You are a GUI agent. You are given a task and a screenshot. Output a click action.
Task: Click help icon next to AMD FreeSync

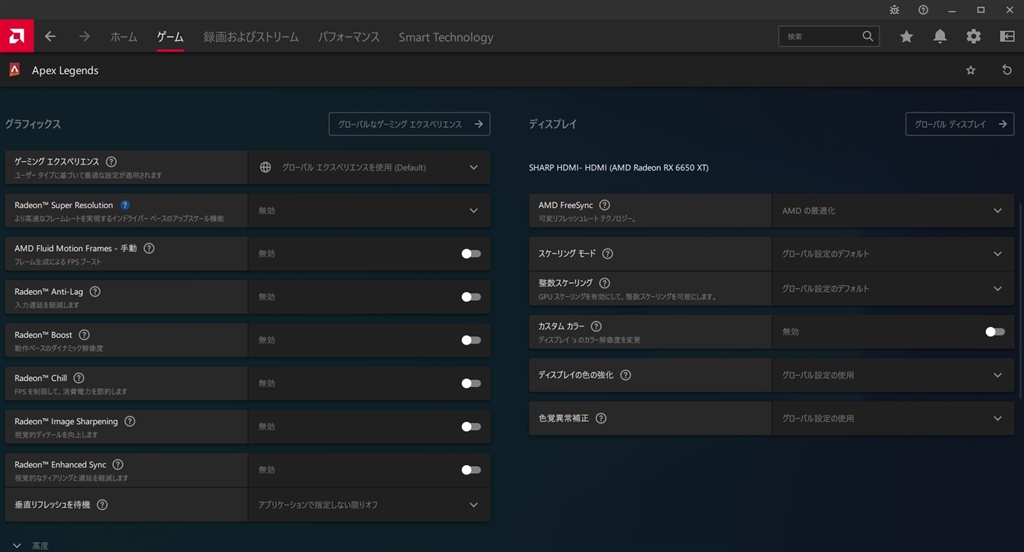pos(603,205)
